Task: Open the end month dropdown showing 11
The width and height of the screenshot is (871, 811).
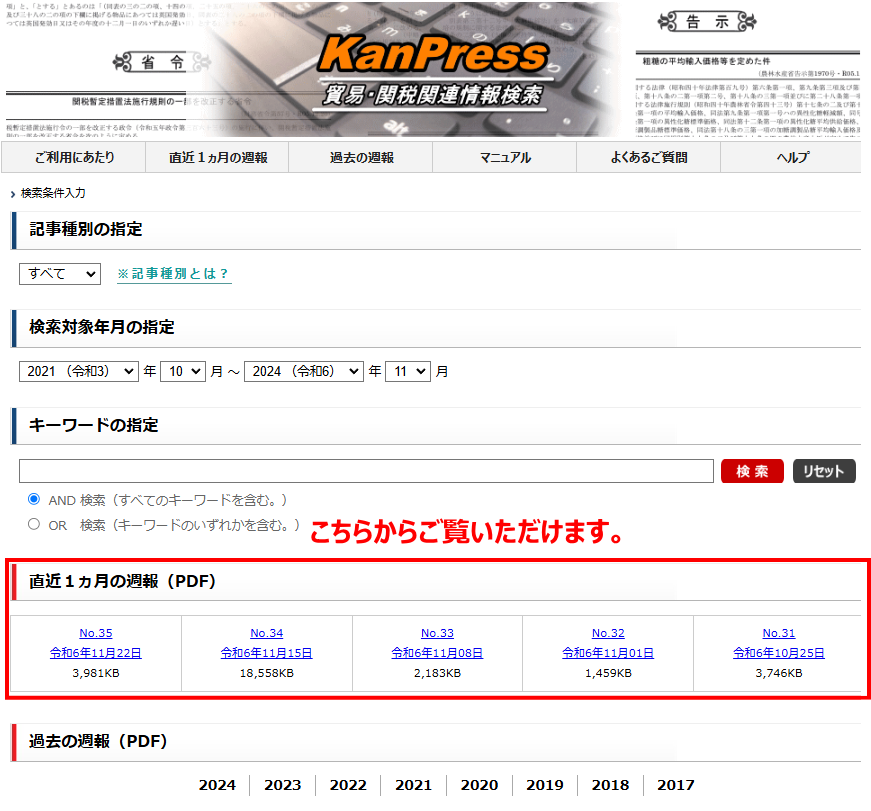Action: [408, 371]
